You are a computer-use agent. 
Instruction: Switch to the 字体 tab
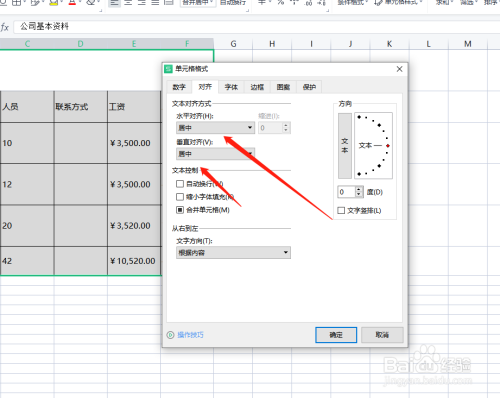click(231, 87)
